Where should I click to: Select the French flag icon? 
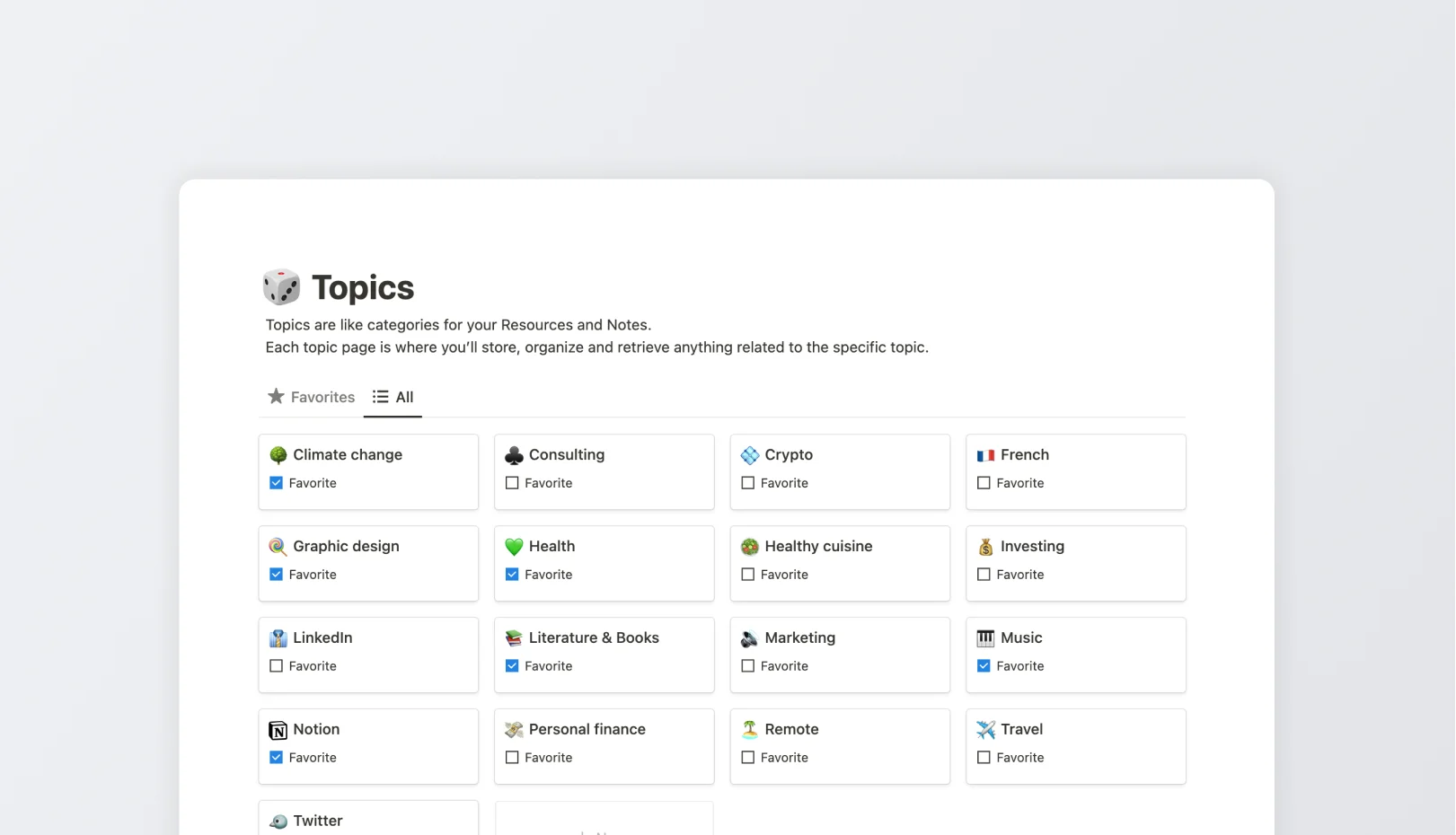pos(985,454)
